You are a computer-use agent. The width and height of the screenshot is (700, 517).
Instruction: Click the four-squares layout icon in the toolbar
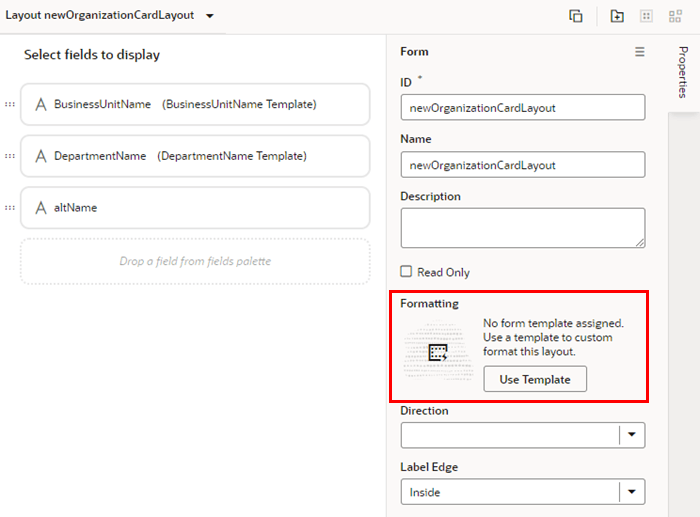point(675,16)
